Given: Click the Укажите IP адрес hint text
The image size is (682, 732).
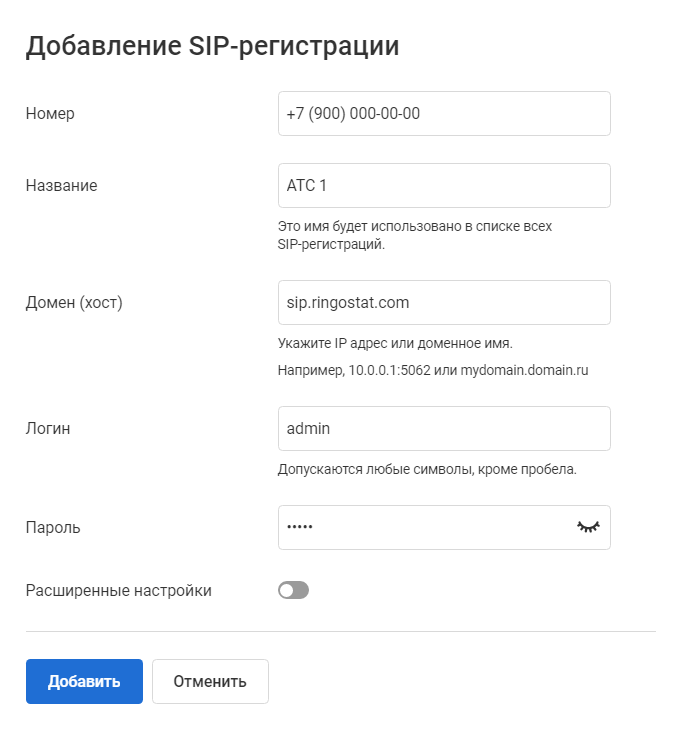Looking at the screenshot, I should click(395, 344).
